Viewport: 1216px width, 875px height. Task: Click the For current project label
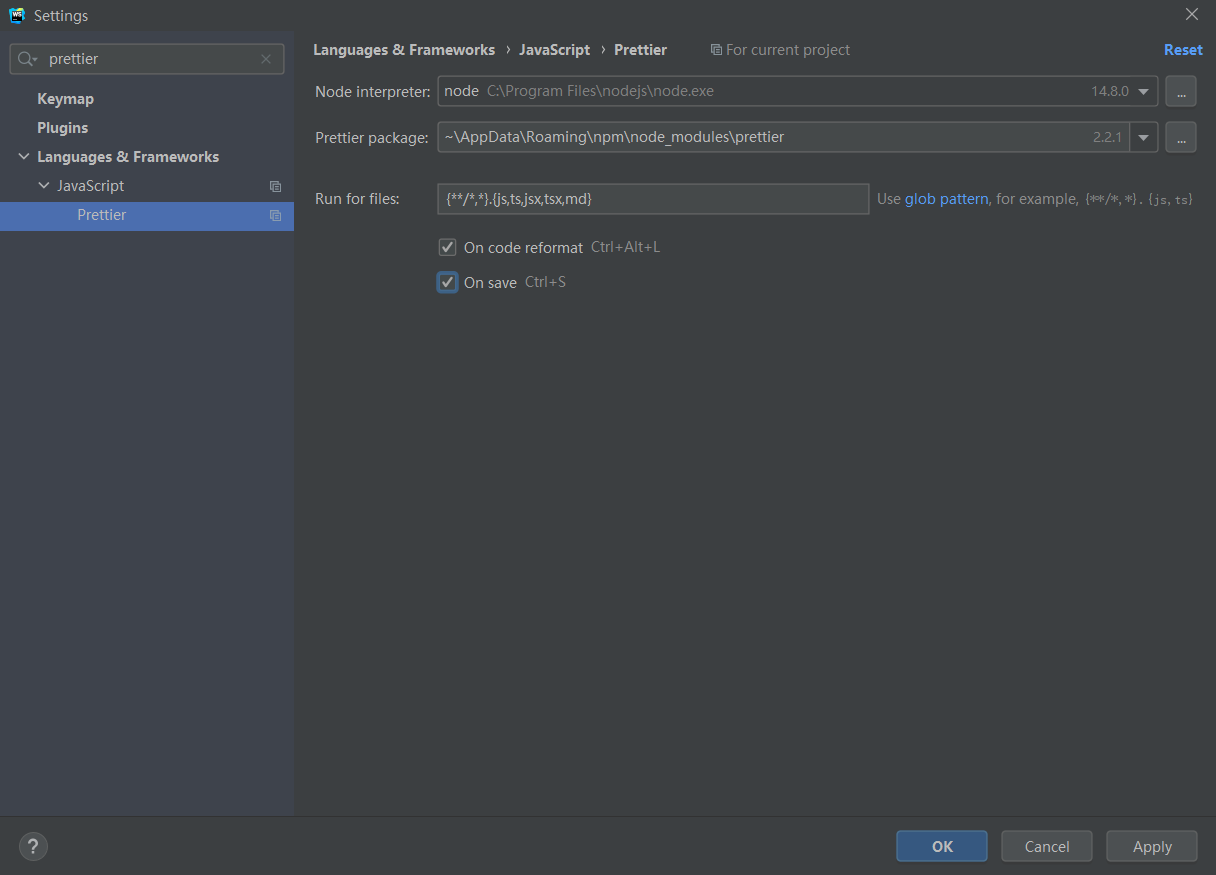(x=788, y=50)
